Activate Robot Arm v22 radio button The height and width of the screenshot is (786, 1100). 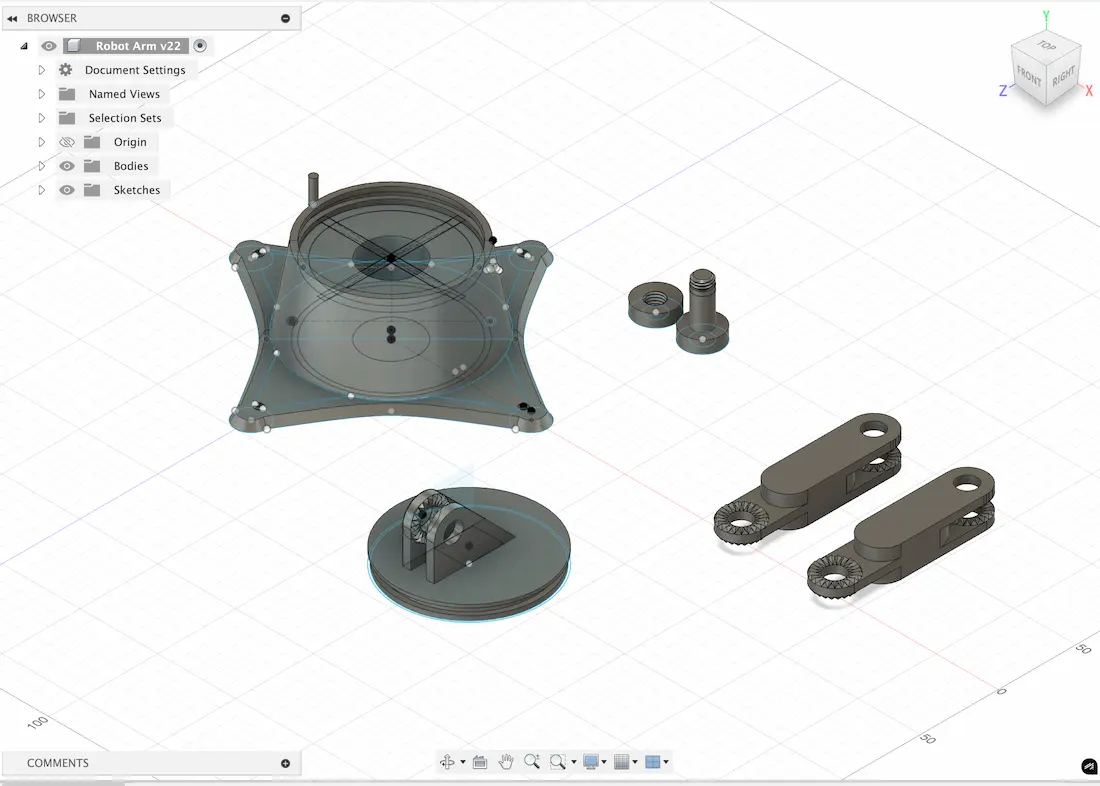201,46
